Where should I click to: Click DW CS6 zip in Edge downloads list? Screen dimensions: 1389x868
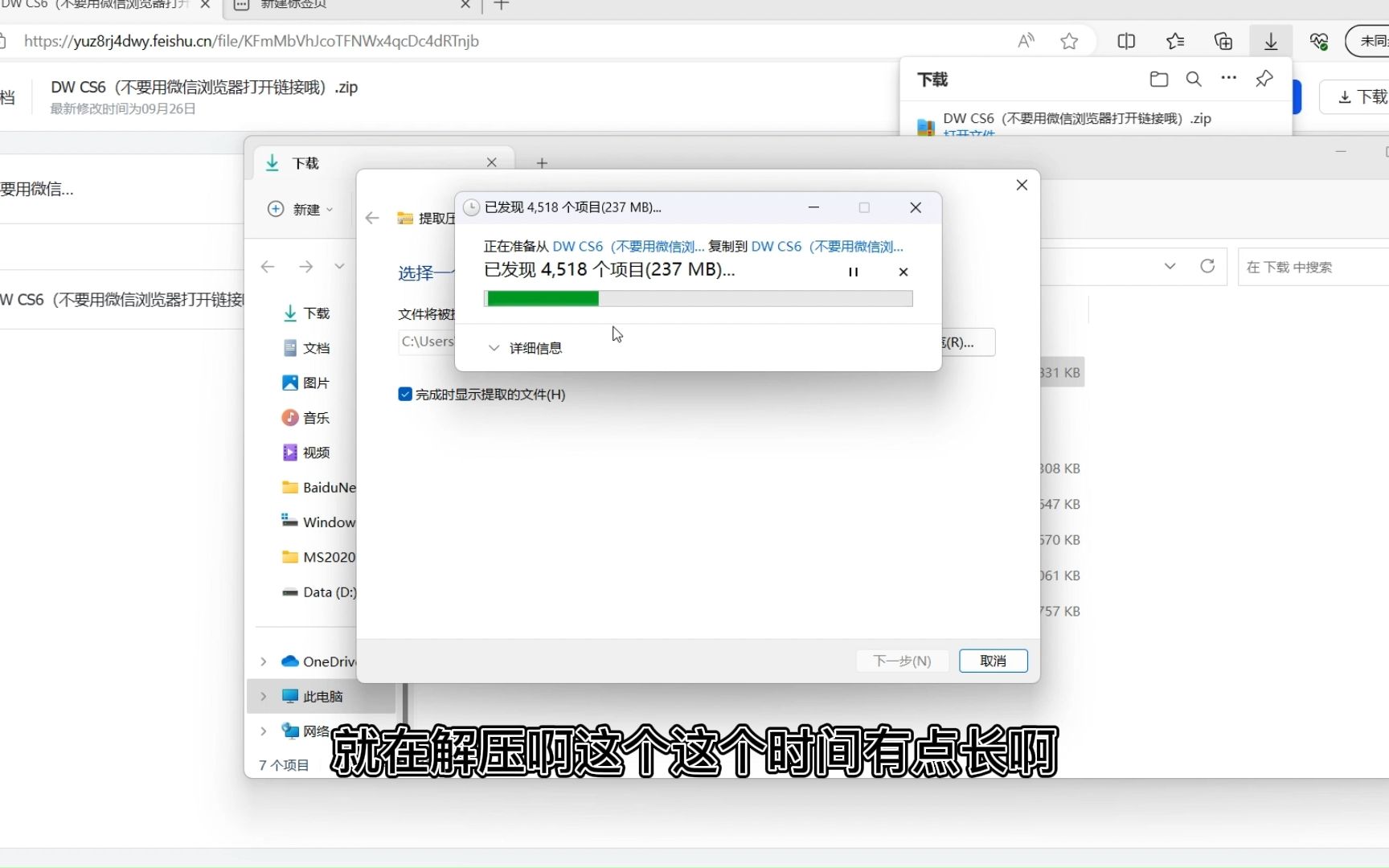coord(1077,119)
